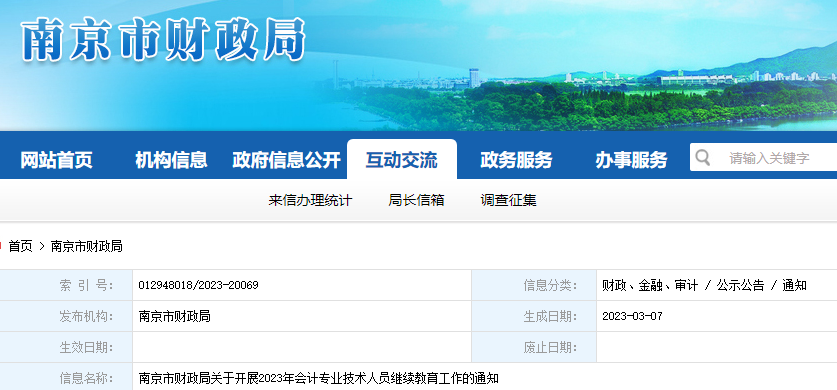Click the 发布机构 label cell
This screenshot has width=837, height=390.
point(66,316)
